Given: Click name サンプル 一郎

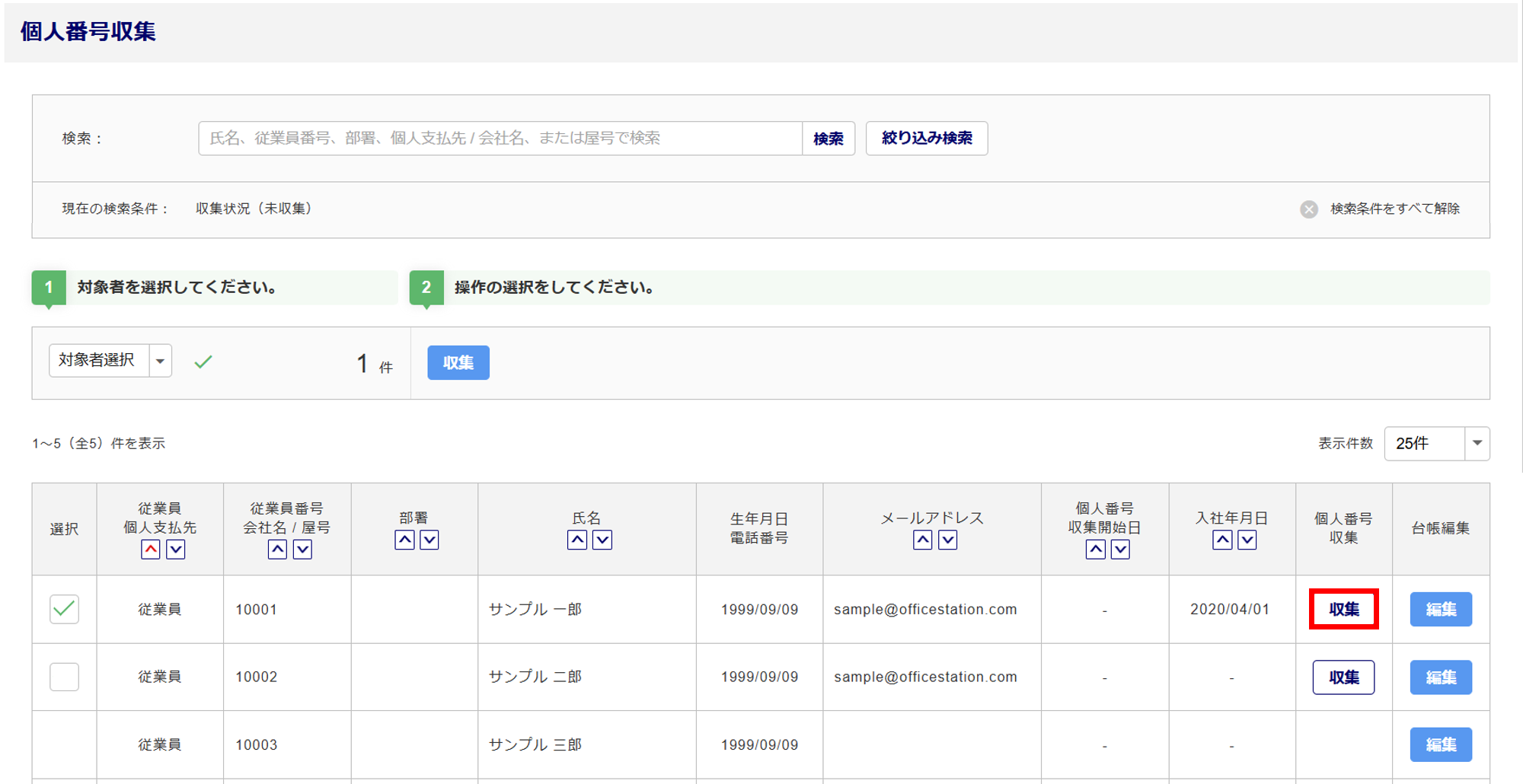Looking at the screenshot, I should tap(535, 610).
